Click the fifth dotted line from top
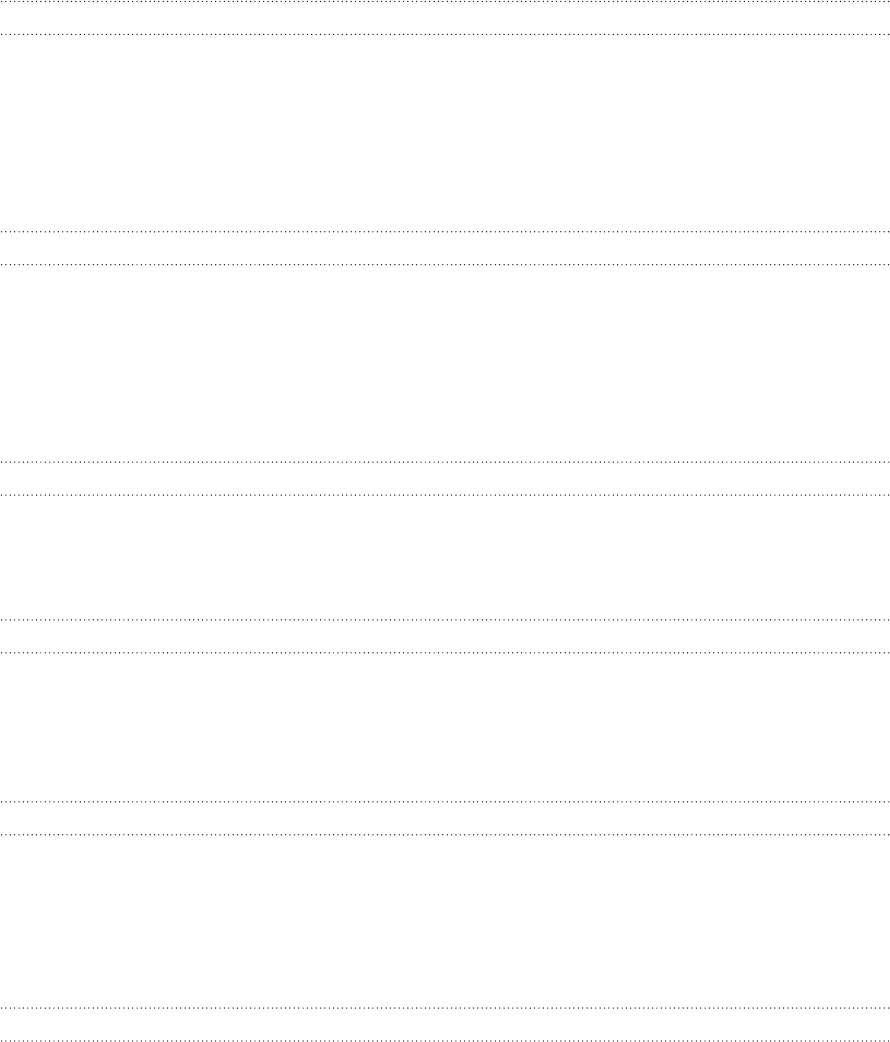Viewport: 890px width, 1042px height. pos(445,462)
